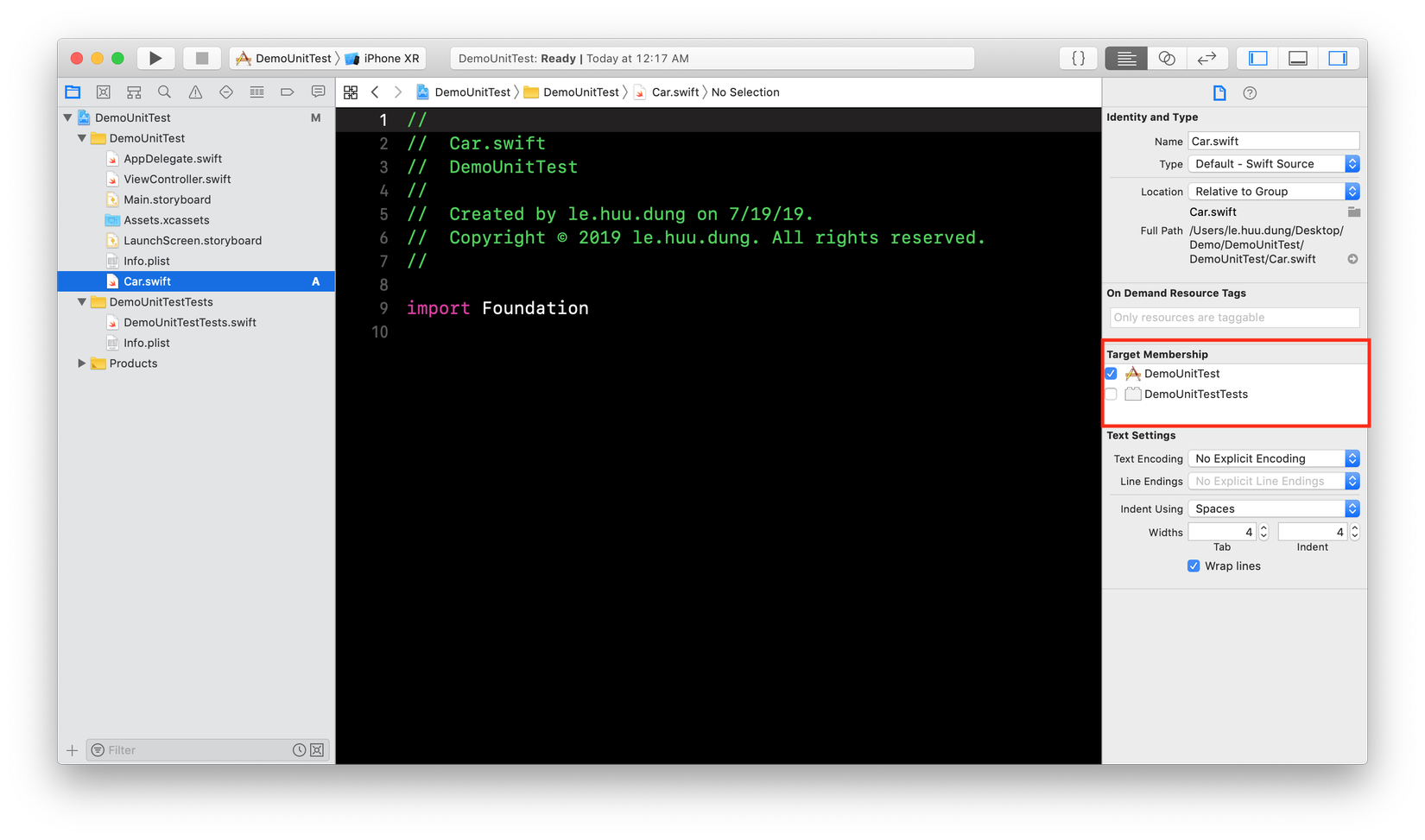This screenshot has width=1425, height=840.
Task: Collapse the DemoUnitTest project root
Action: click(x=67, y=117)
